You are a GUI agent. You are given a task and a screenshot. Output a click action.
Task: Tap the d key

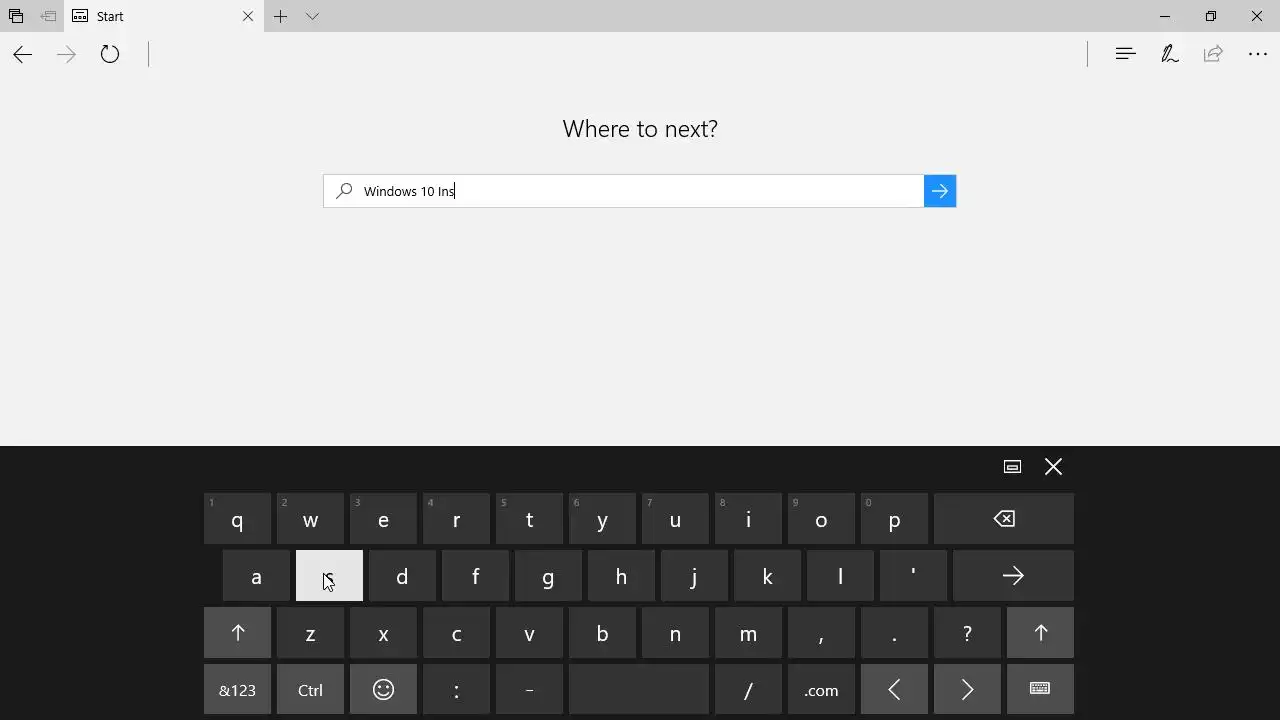coord(402,576)
